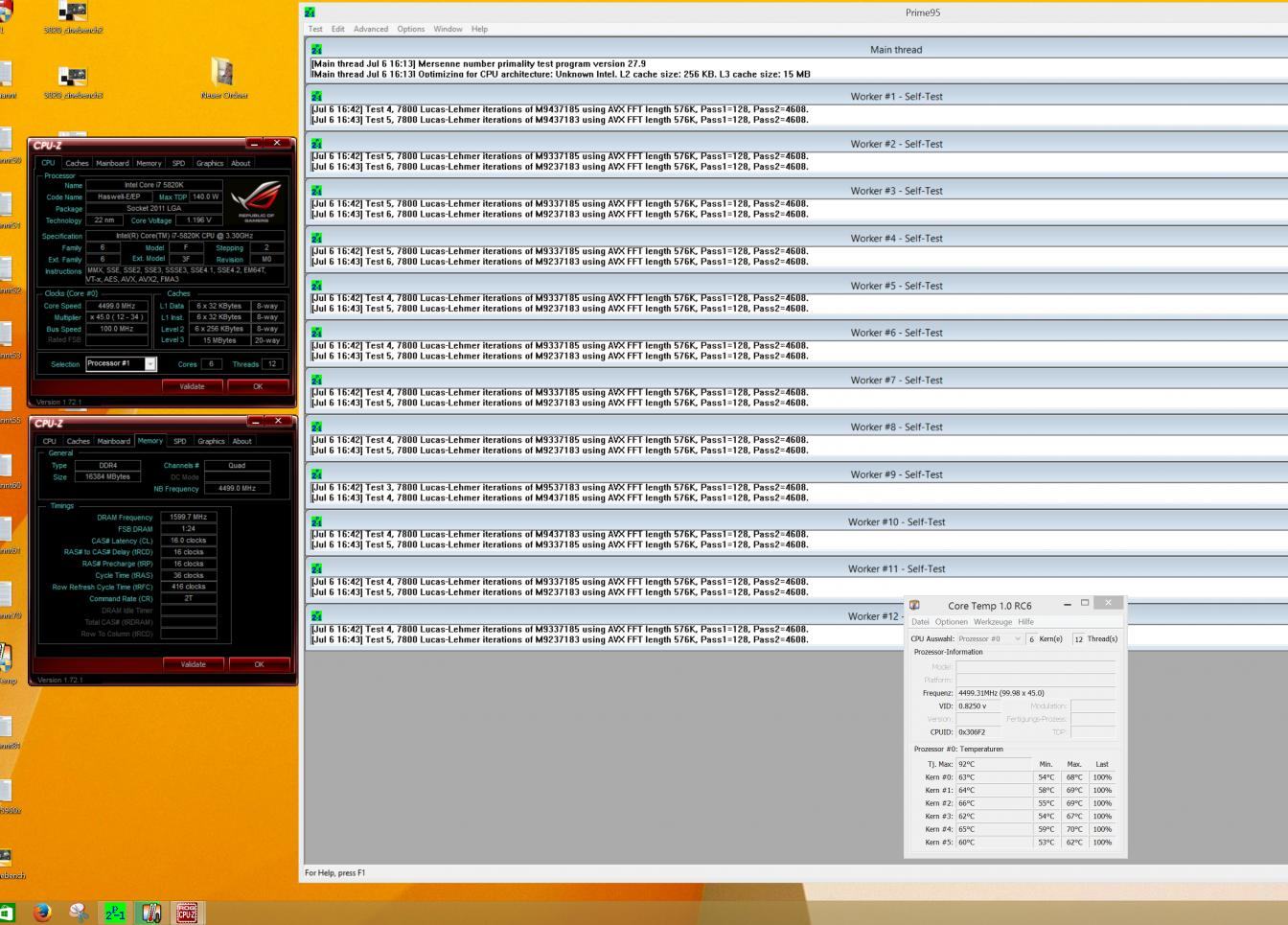Click the Worker #4 window icon

coord(316,238)
